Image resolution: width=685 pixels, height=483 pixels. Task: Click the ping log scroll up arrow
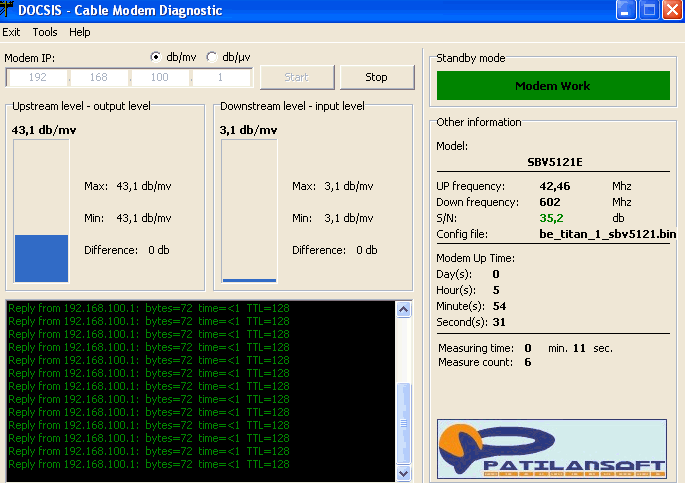click(404, 310)
